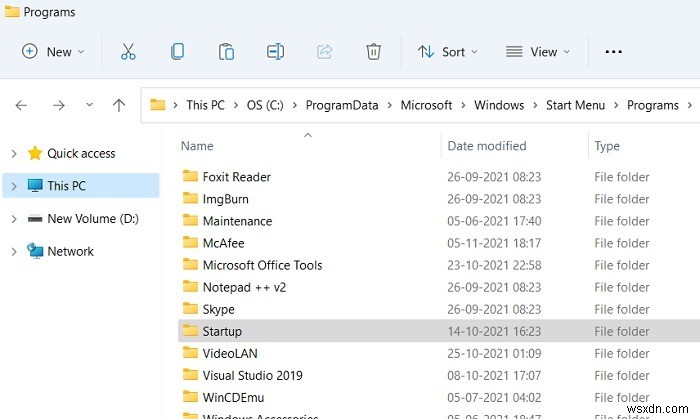Click the Paste clipboard icon
The image size is (700, 419).
(226, 52)
